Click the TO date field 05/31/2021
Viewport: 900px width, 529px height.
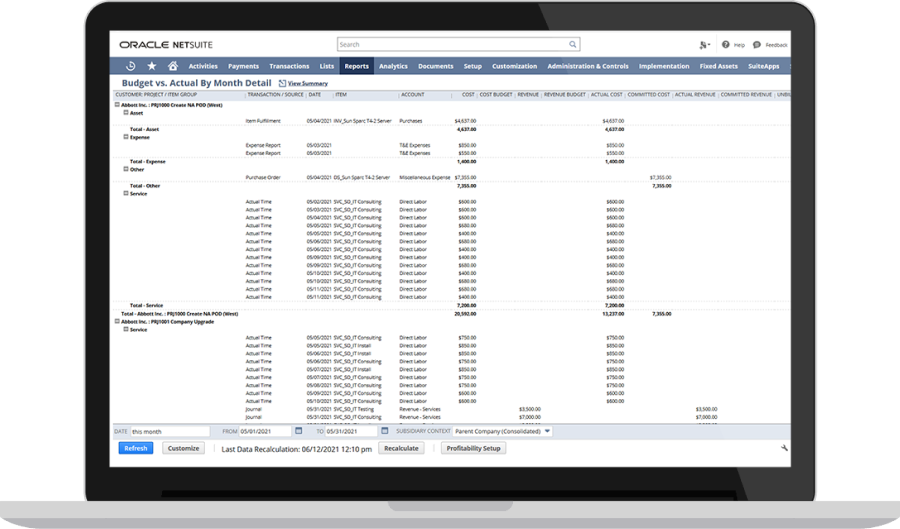[x=351, y=431]
